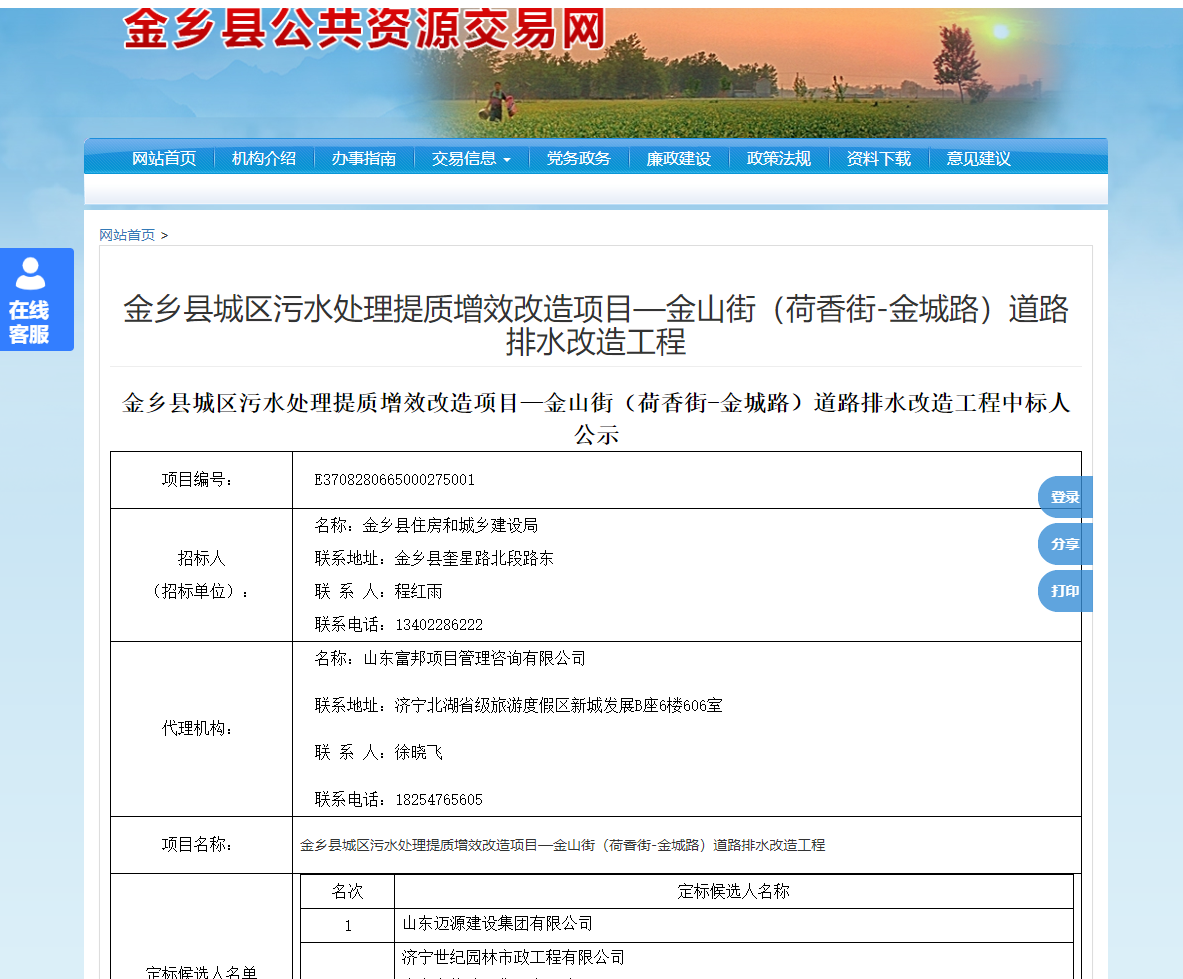Click the 打印 print button
This screenshot has width=1183, height=979.
(x=1065, y=591)
